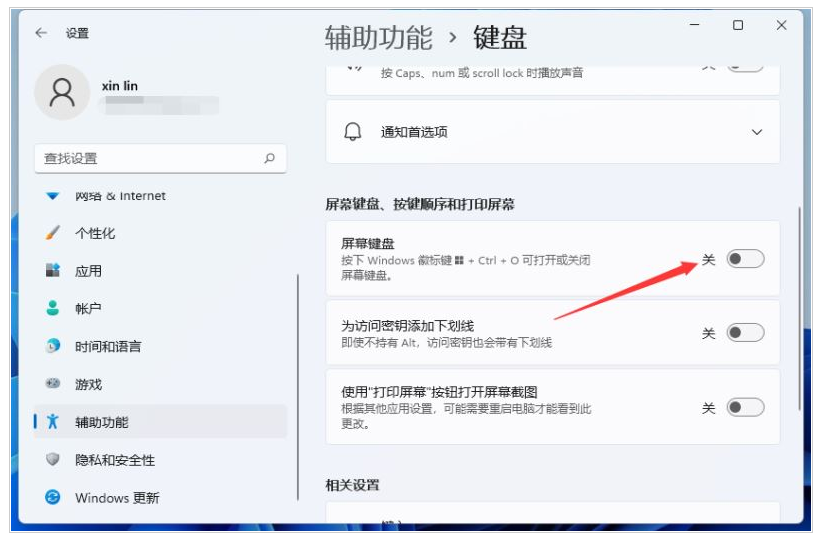829x537 pixels.
Task: Click the 个性化 paintbrush icon
Action: tap(53, 233)
